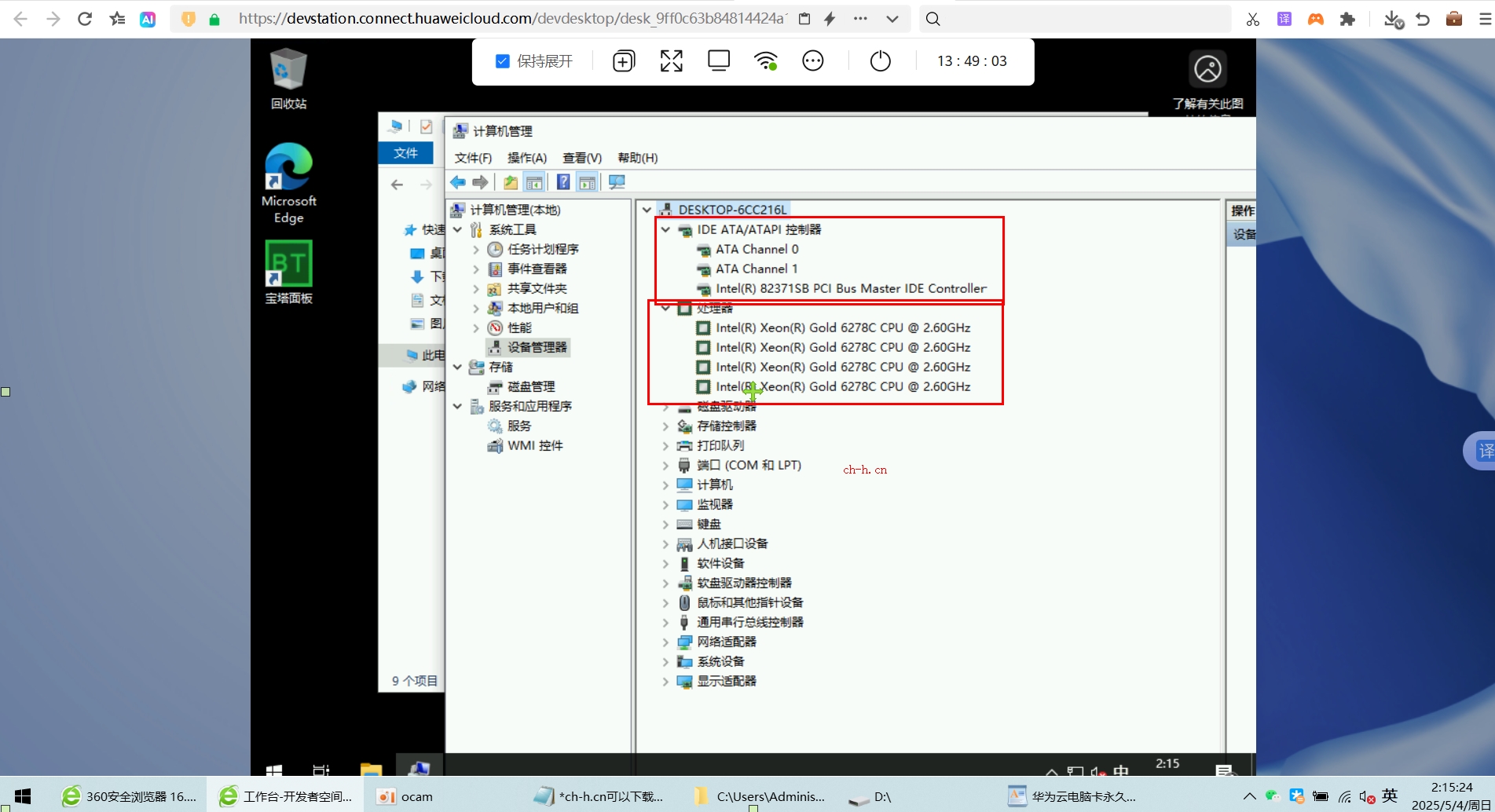Viewport: 1495px width, 812px height.
Task: Click the fullscreen expand icon in remote toolbar
Action: click(671, 61)
